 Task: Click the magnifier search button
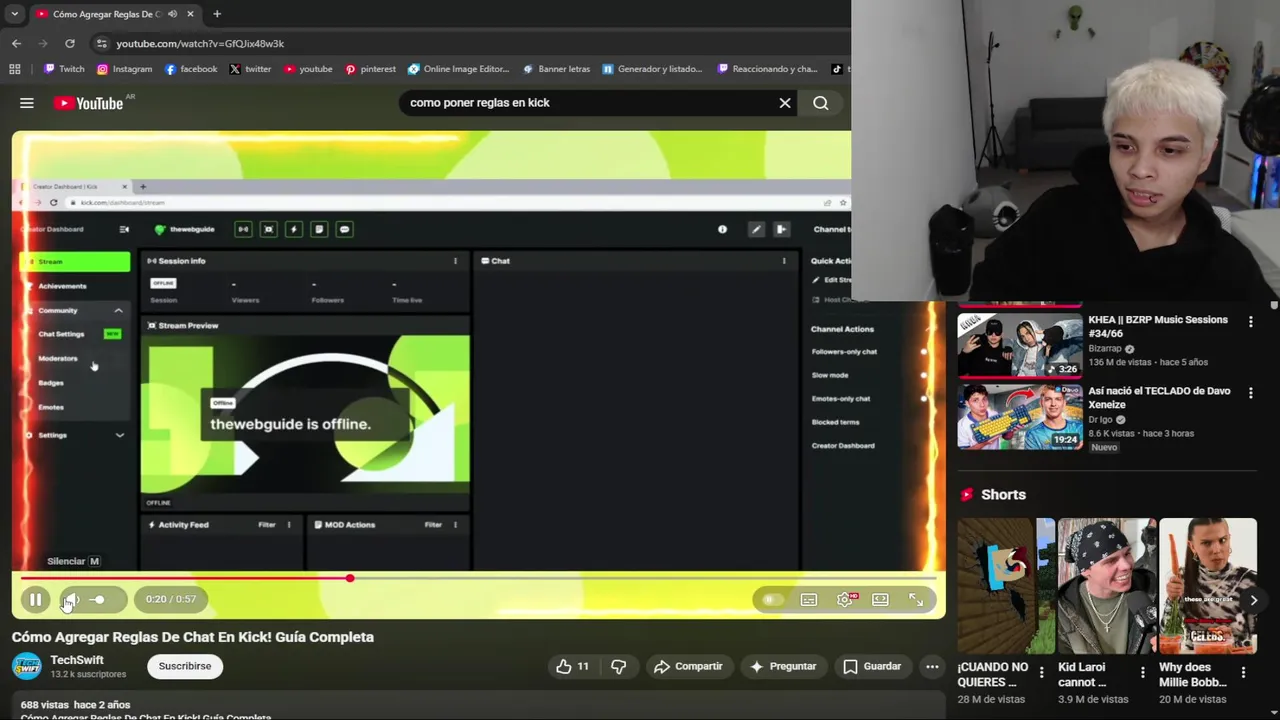820,102
